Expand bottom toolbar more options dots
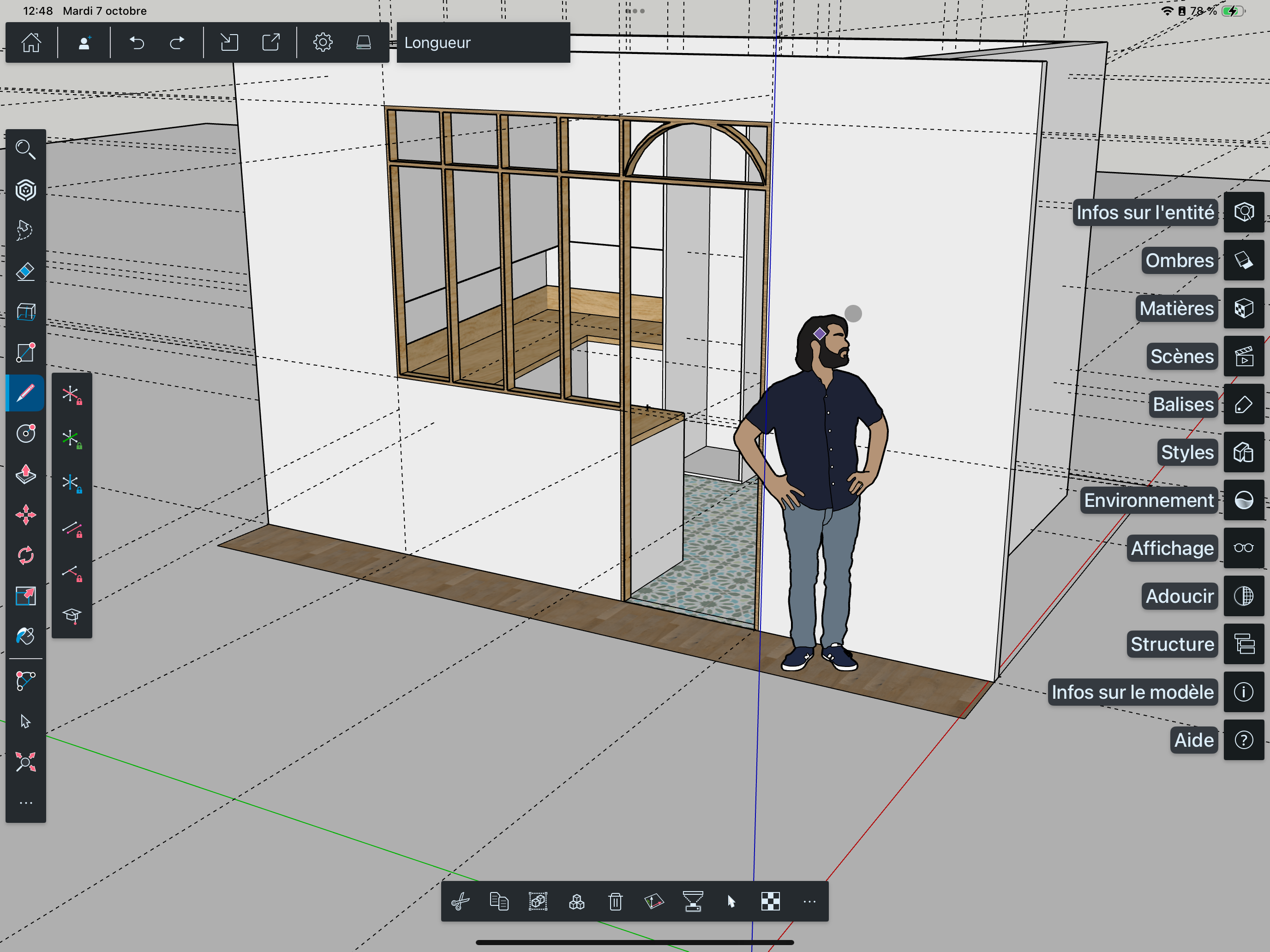This screenshot has height=952, width=1270. [809, 902]
